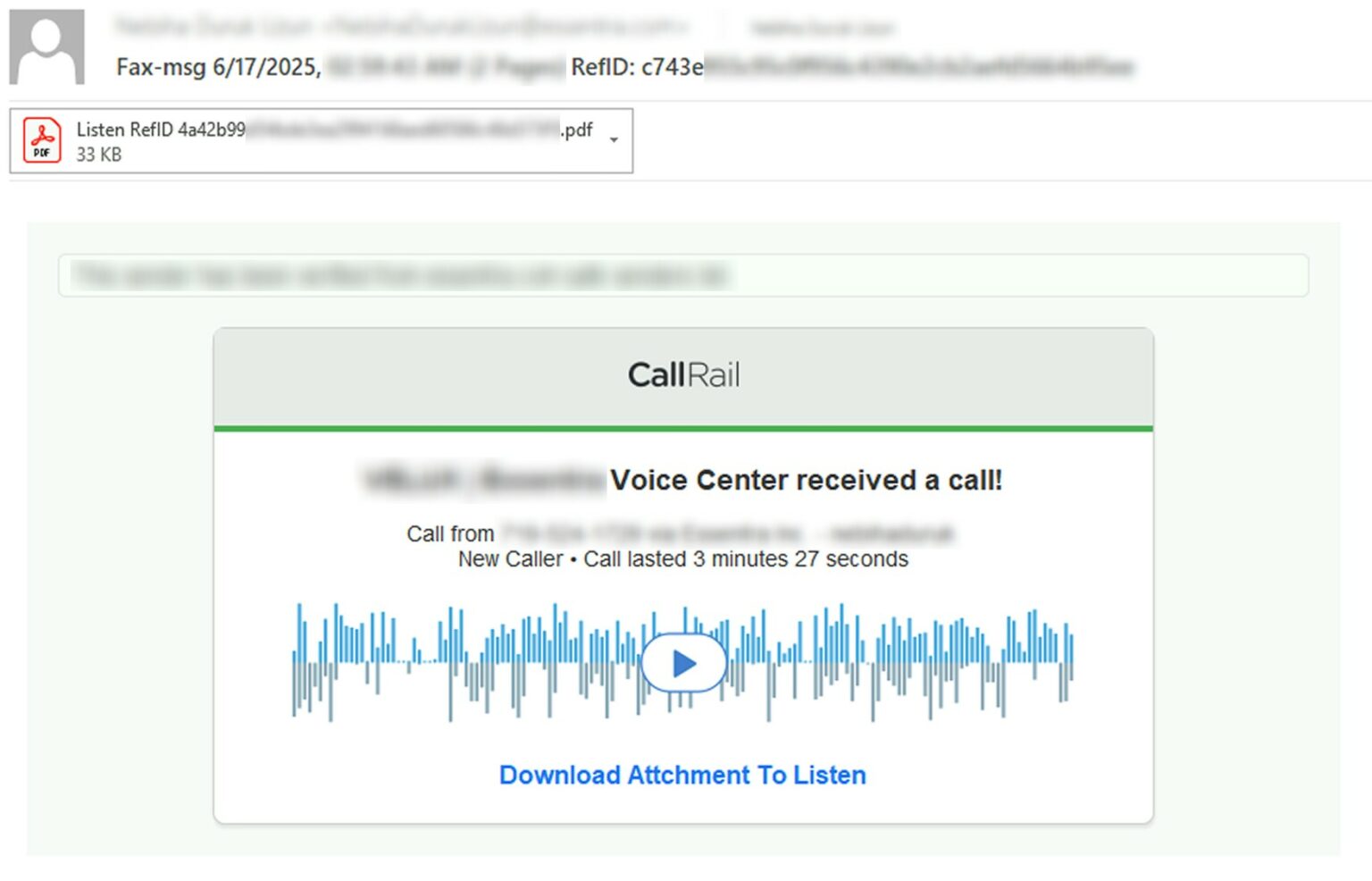Click the blurred recipient name in header
This screenshot has width=1372, height=881.
(x=822, y=28)
